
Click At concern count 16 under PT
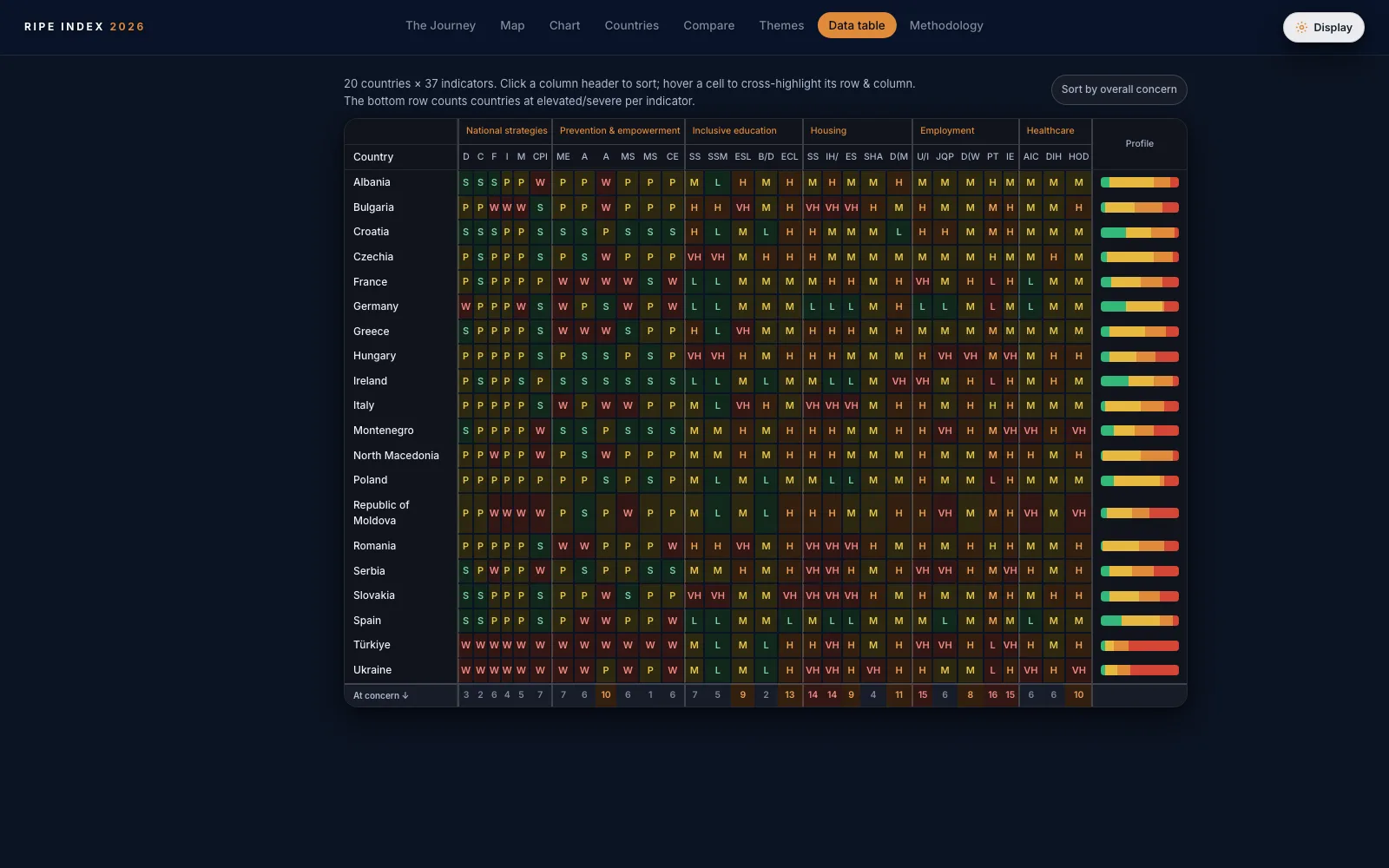992,695
